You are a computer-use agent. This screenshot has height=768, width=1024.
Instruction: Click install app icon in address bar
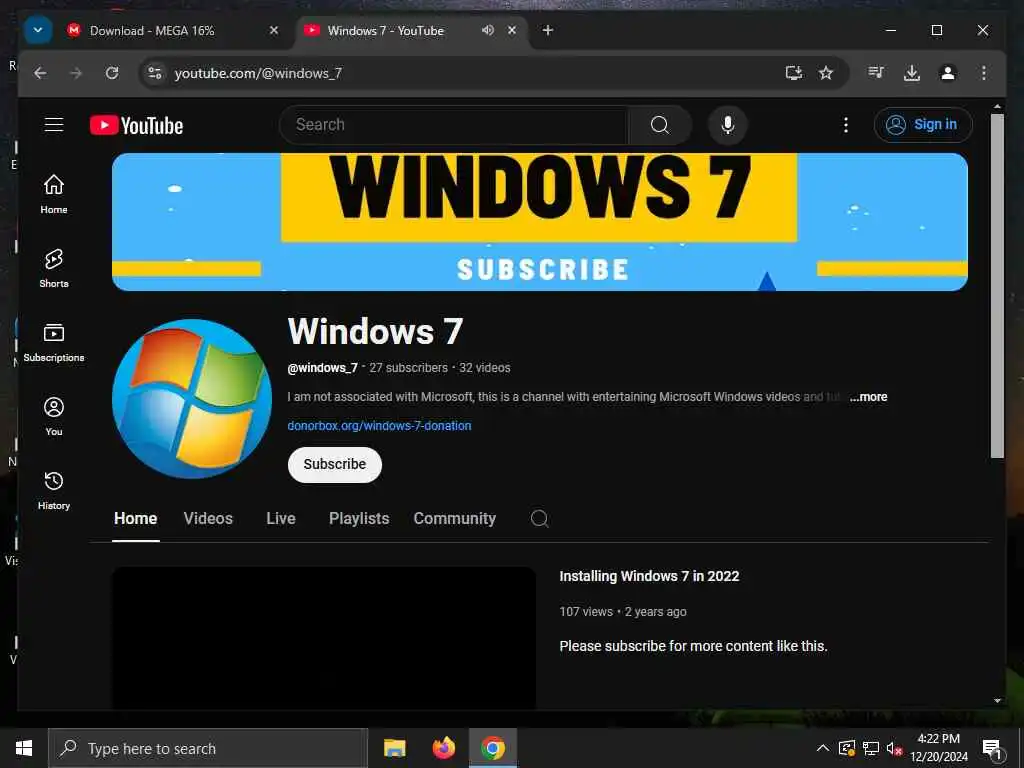[x=793, y=73]
